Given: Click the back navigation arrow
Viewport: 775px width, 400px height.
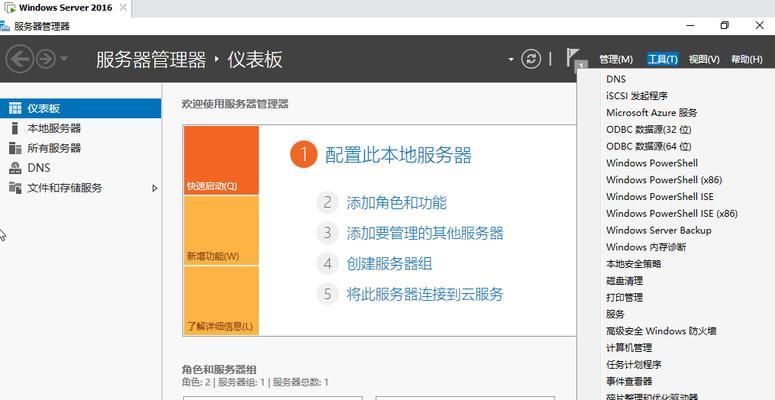Looking at the screenshot, I should 19,59.
